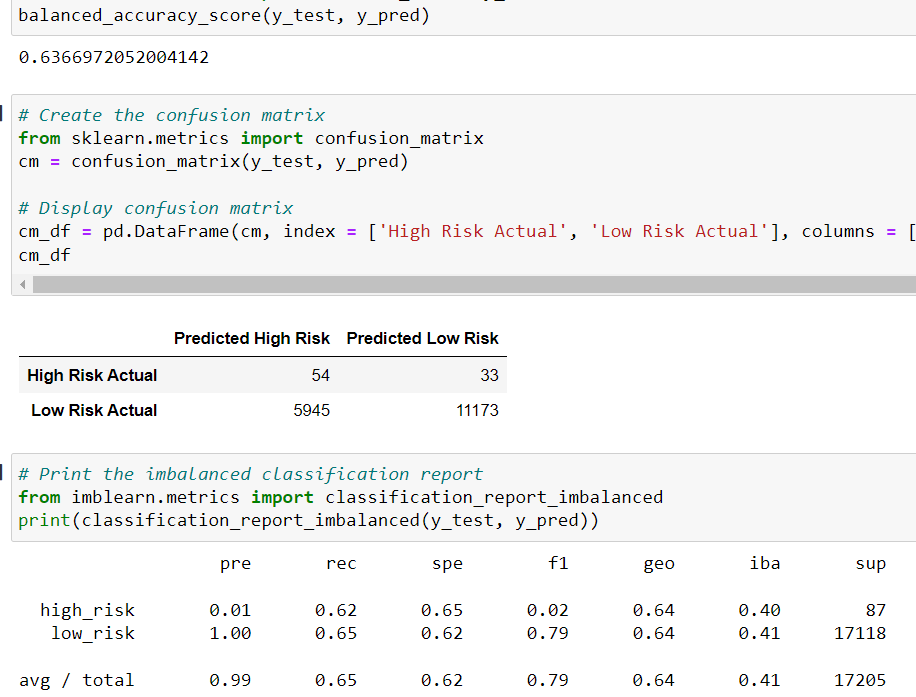
Task: Click the output value 0.6366972052004142
Action: click(x=114, y=57)
